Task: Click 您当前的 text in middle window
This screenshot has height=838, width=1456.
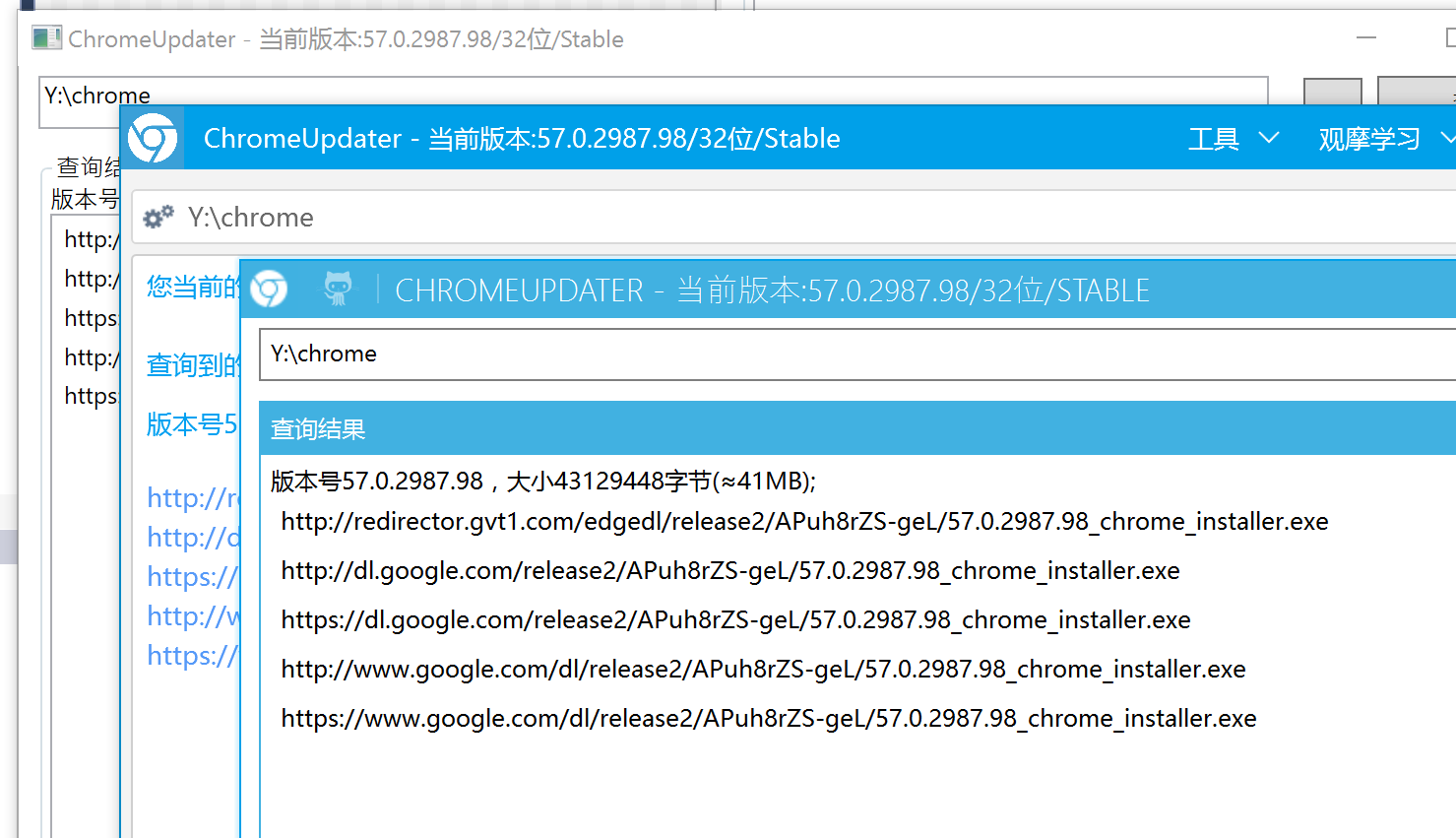Action: pos(193,287)
